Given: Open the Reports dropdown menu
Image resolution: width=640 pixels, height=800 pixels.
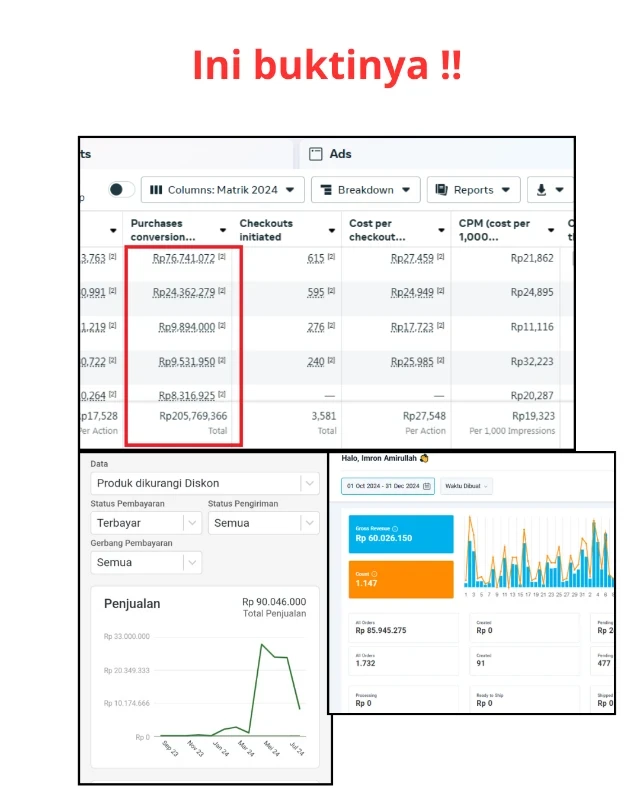Looking at the screenshot, I should coord(474,189).
